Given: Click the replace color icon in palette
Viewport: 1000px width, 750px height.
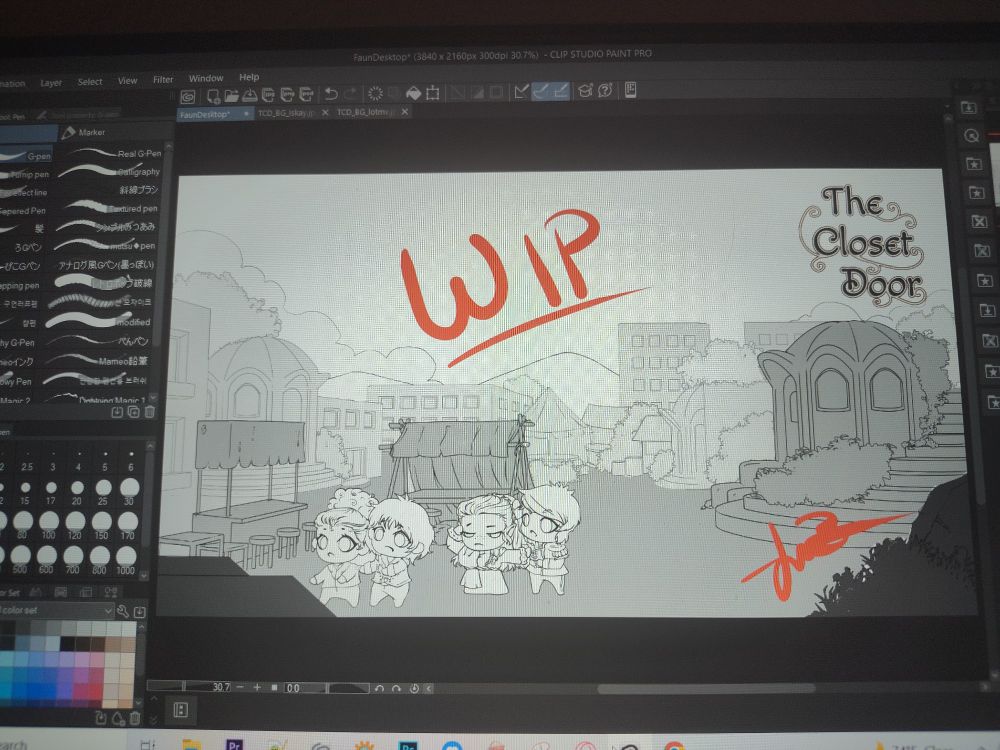Looking at the screenshot, I should [101, 718].
